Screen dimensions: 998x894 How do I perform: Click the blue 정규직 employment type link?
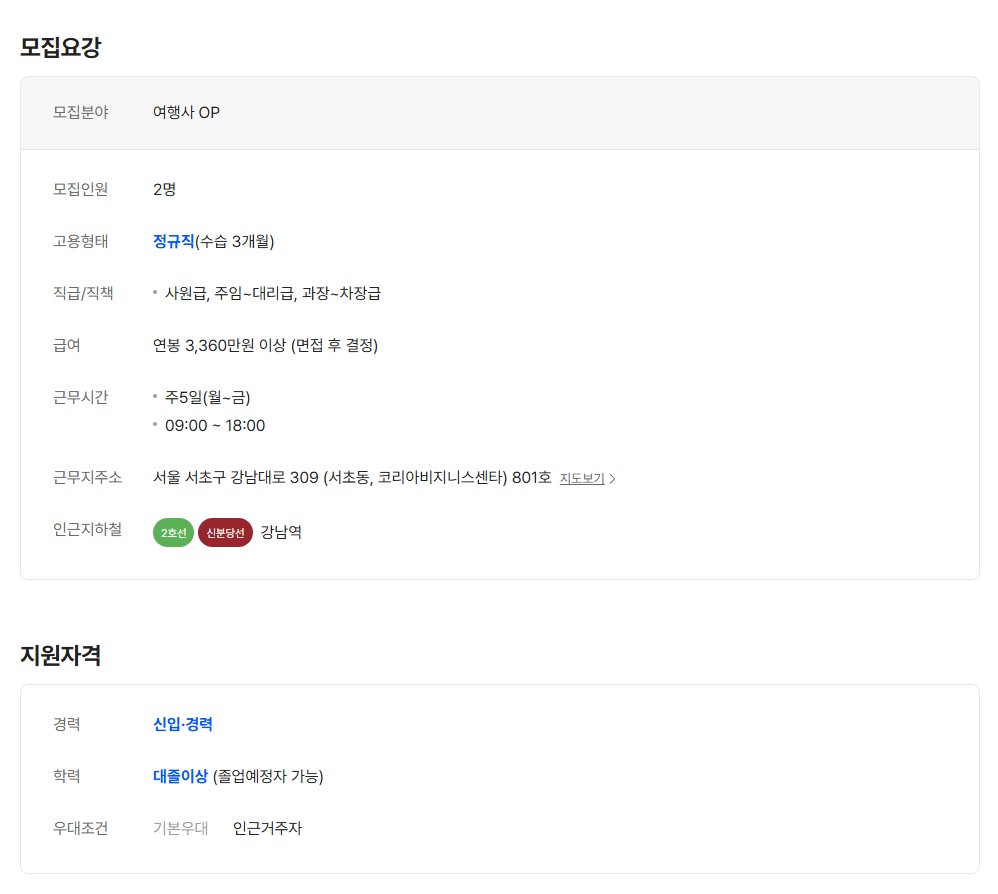[x=173, y=241]
